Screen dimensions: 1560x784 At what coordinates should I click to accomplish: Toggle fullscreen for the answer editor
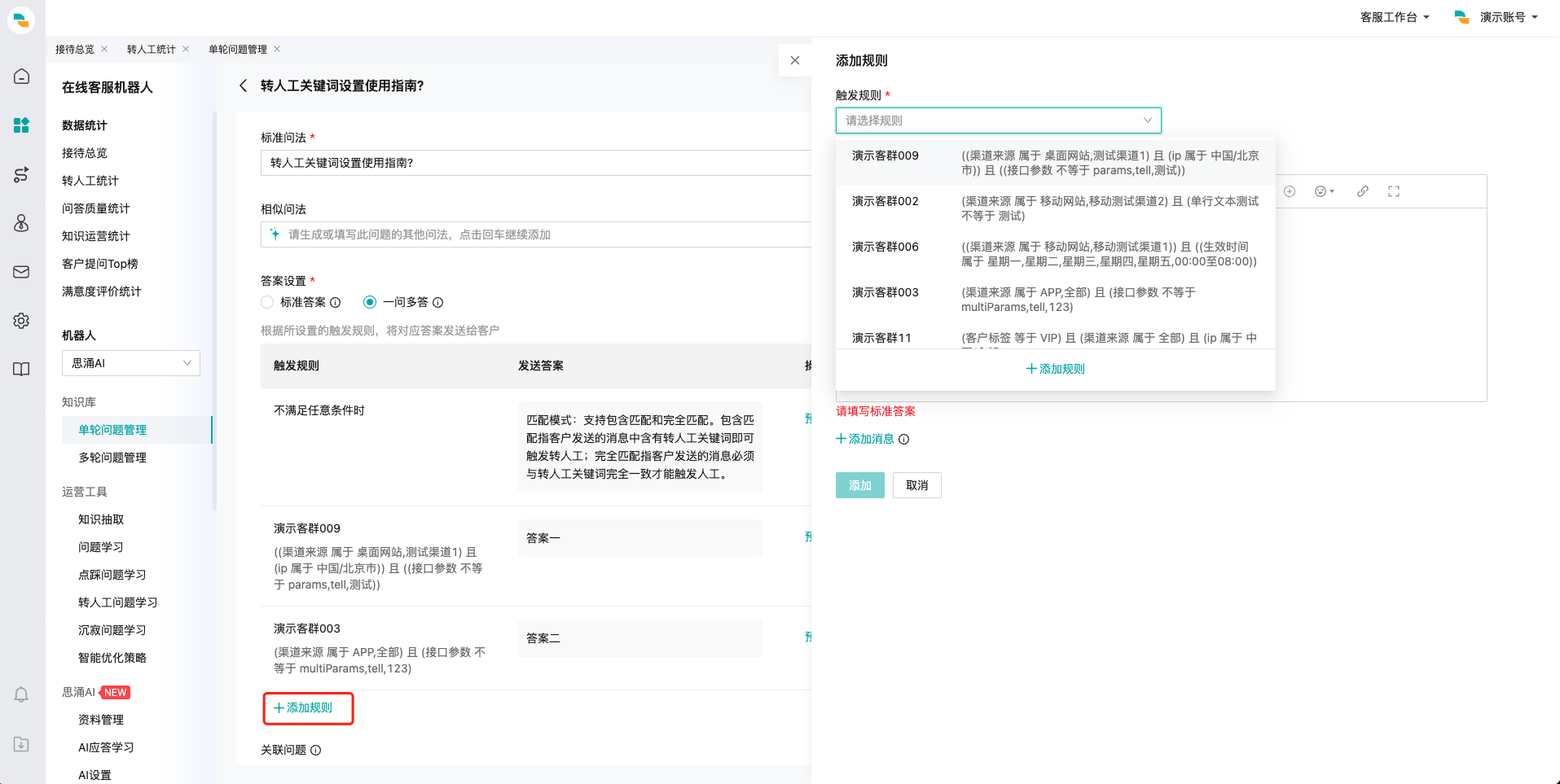tap(1394, 191)
